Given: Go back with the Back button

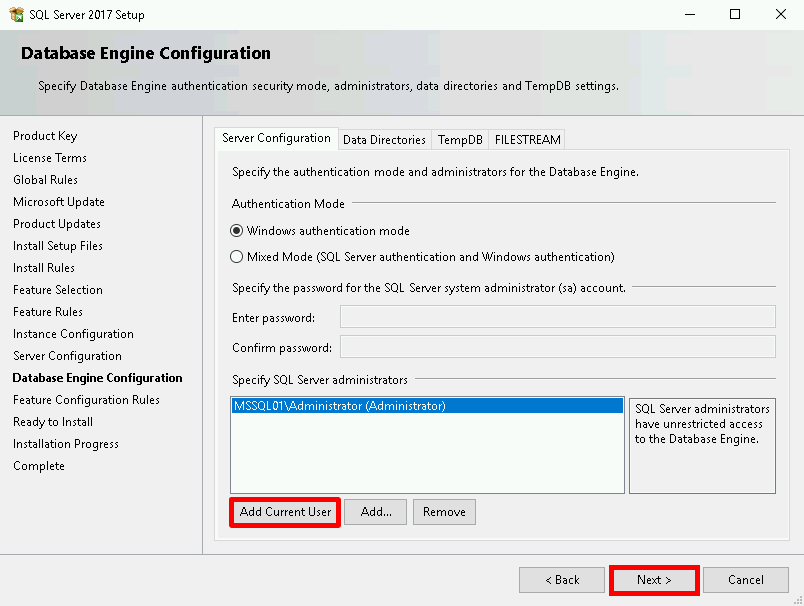Looking at the screenshot, I should (561, 580).
